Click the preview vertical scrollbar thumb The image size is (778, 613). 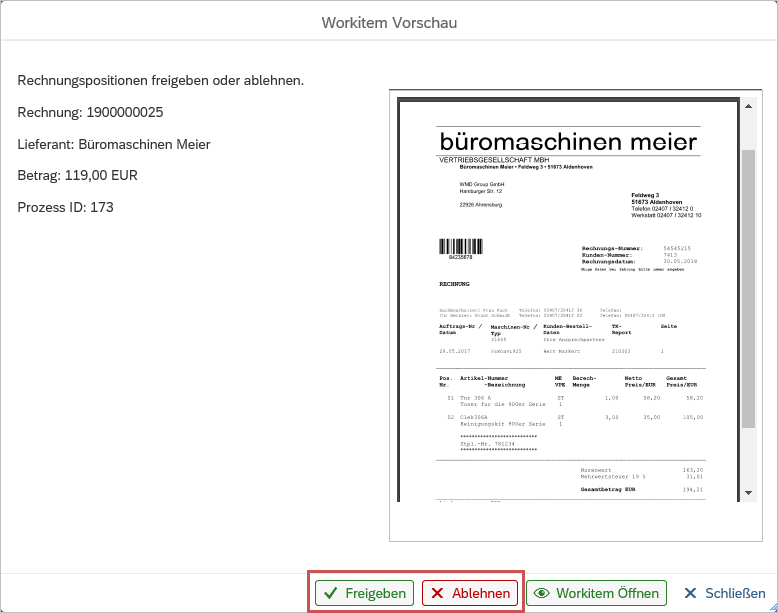click(x=748, y=288)
